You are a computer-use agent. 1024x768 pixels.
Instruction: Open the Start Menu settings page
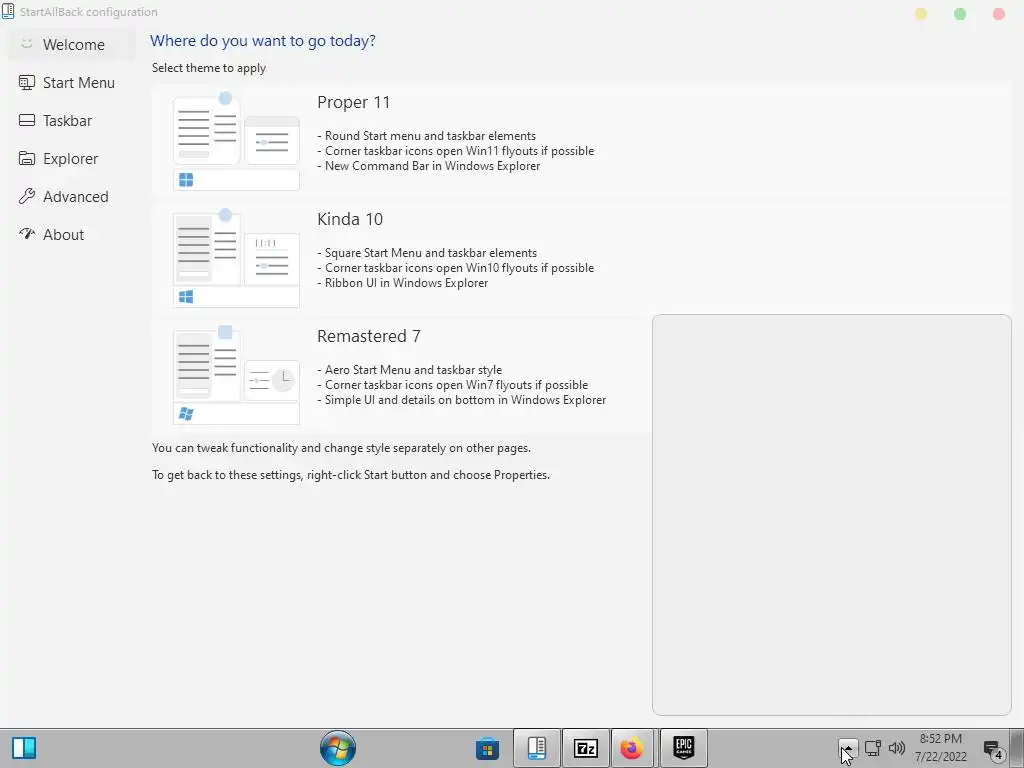(72, 82)
